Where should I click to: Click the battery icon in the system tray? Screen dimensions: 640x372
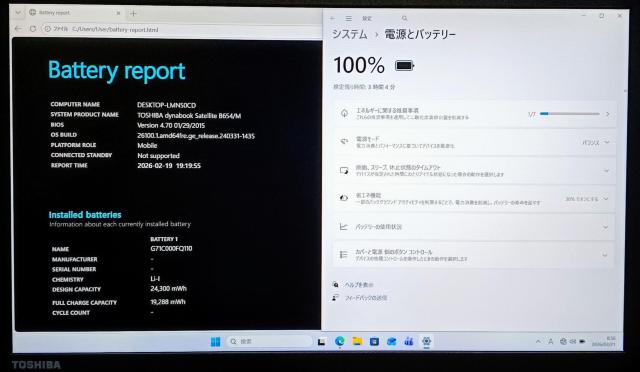point(582,341)
